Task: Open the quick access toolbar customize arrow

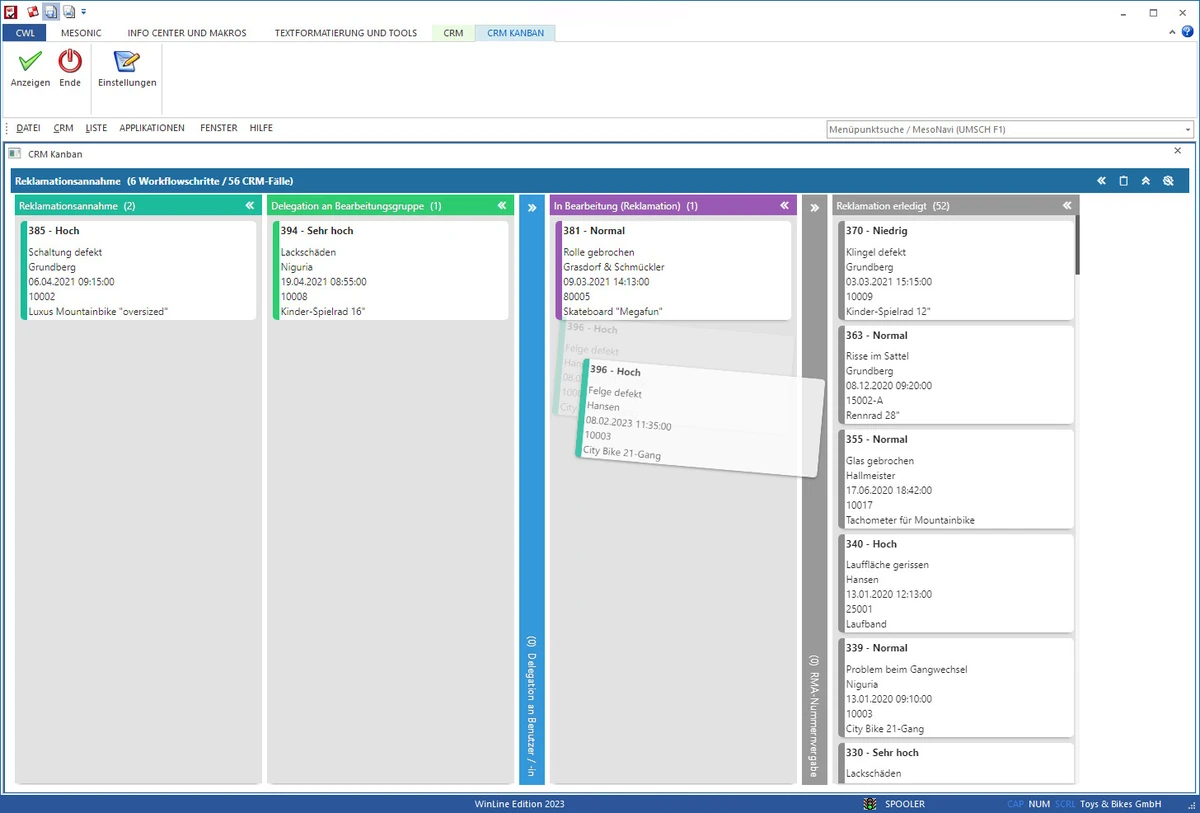Action: tap(84, 12)
